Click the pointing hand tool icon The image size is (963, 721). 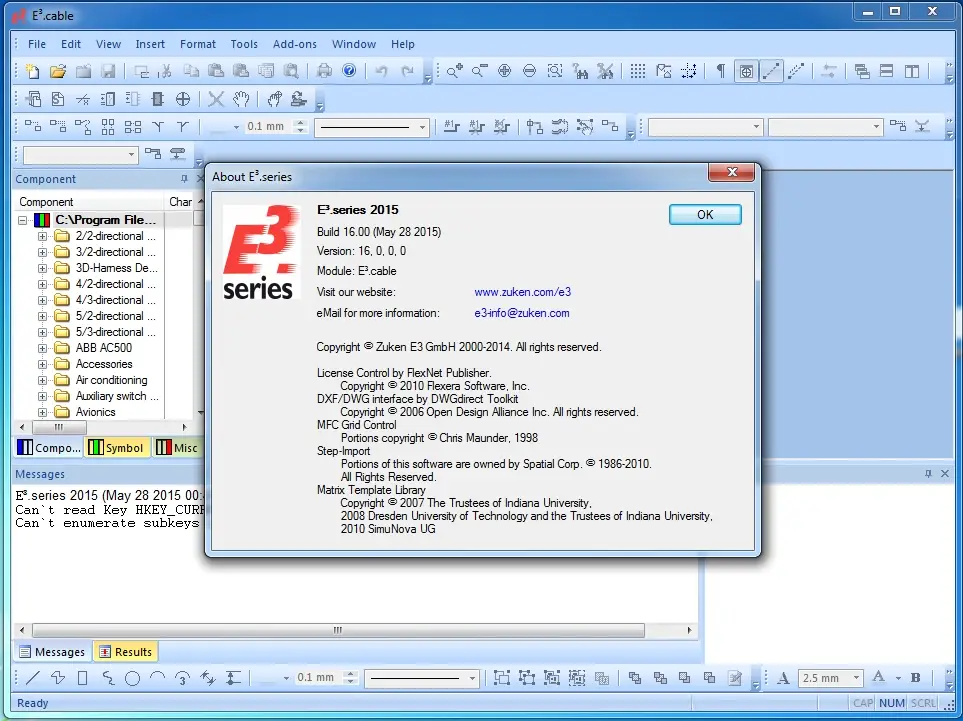click(274, 99)
